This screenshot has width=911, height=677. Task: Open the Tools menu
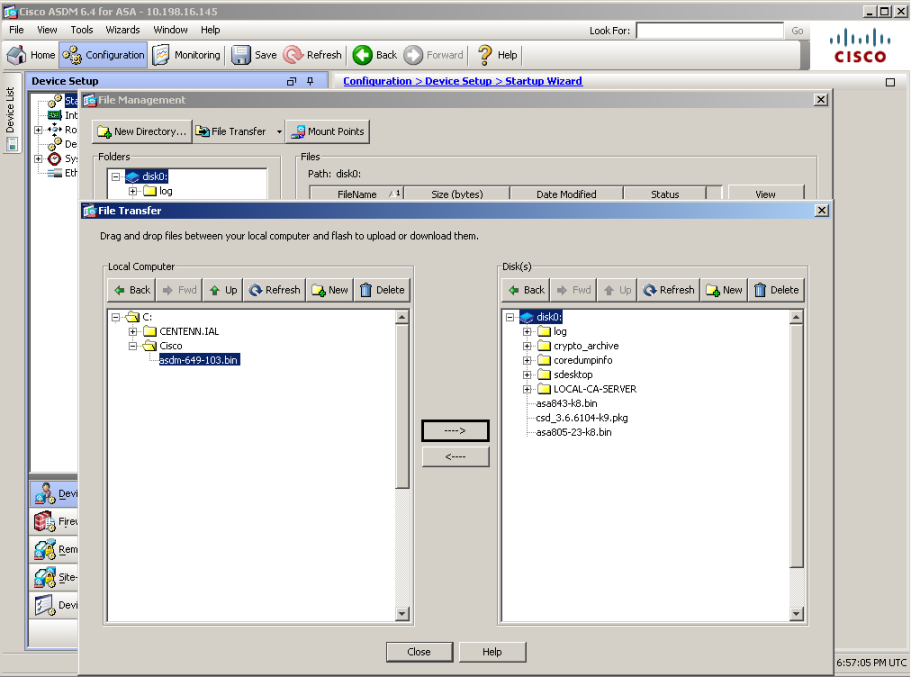pos(82,30)
